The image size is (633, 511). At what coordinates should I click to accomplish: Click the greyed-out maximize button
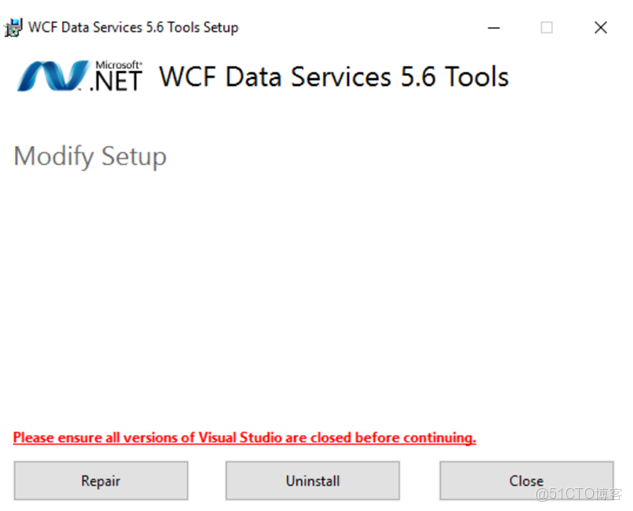pos(547,27)
